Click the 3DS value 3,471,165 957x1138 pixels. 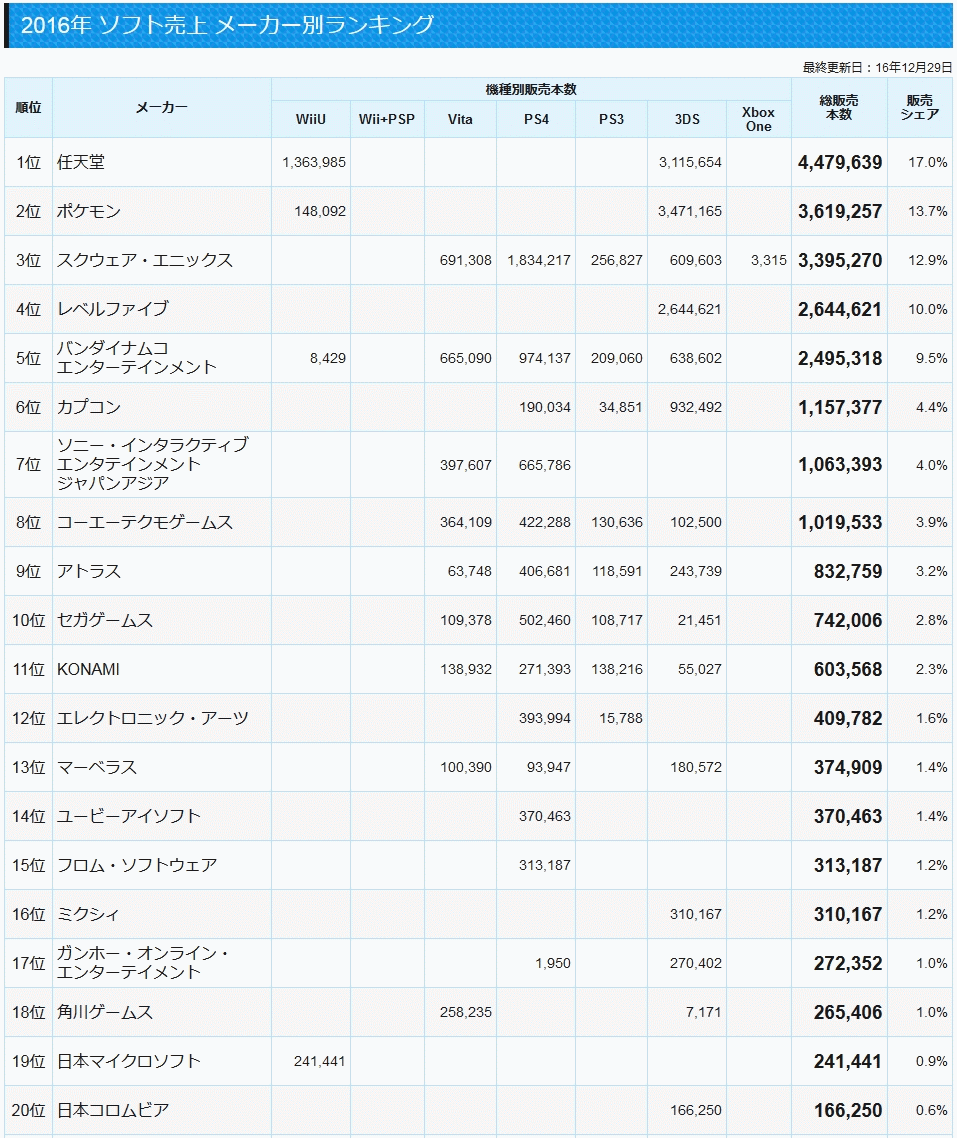(x=689, y=211)
